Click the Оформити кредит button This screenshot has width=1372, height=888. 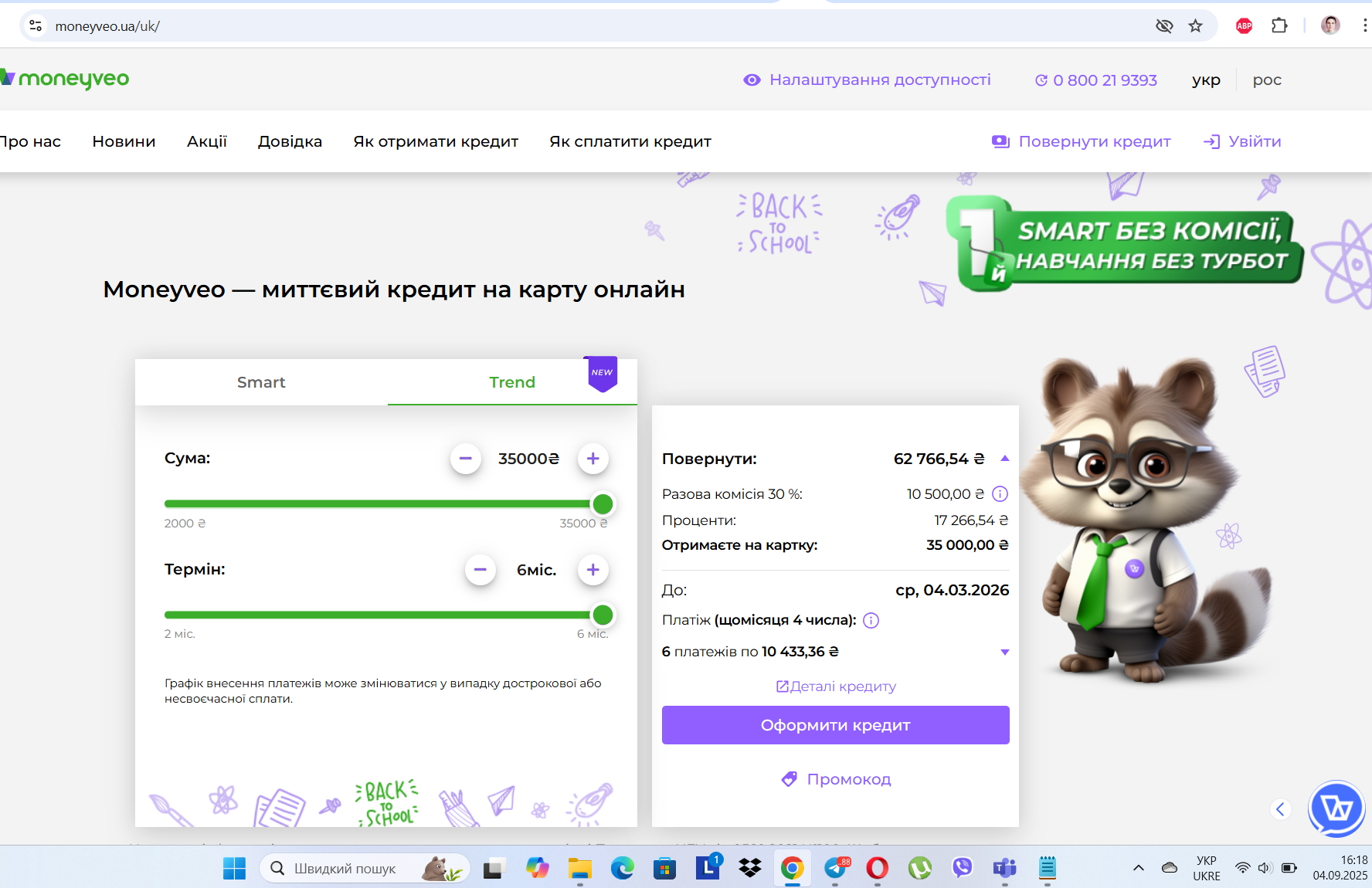[x=836, y=725]
